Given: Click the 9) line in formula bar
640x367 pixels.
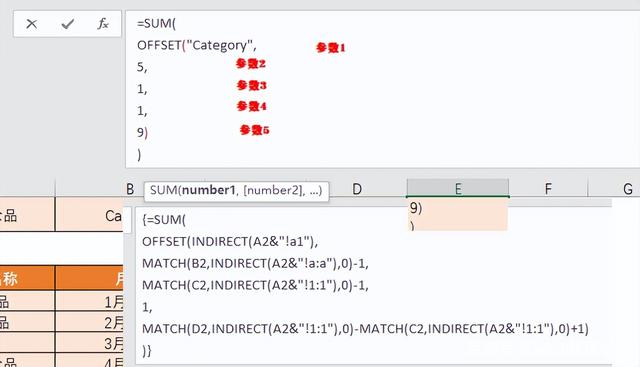Looking at the screenshot, I should point(142,132).
